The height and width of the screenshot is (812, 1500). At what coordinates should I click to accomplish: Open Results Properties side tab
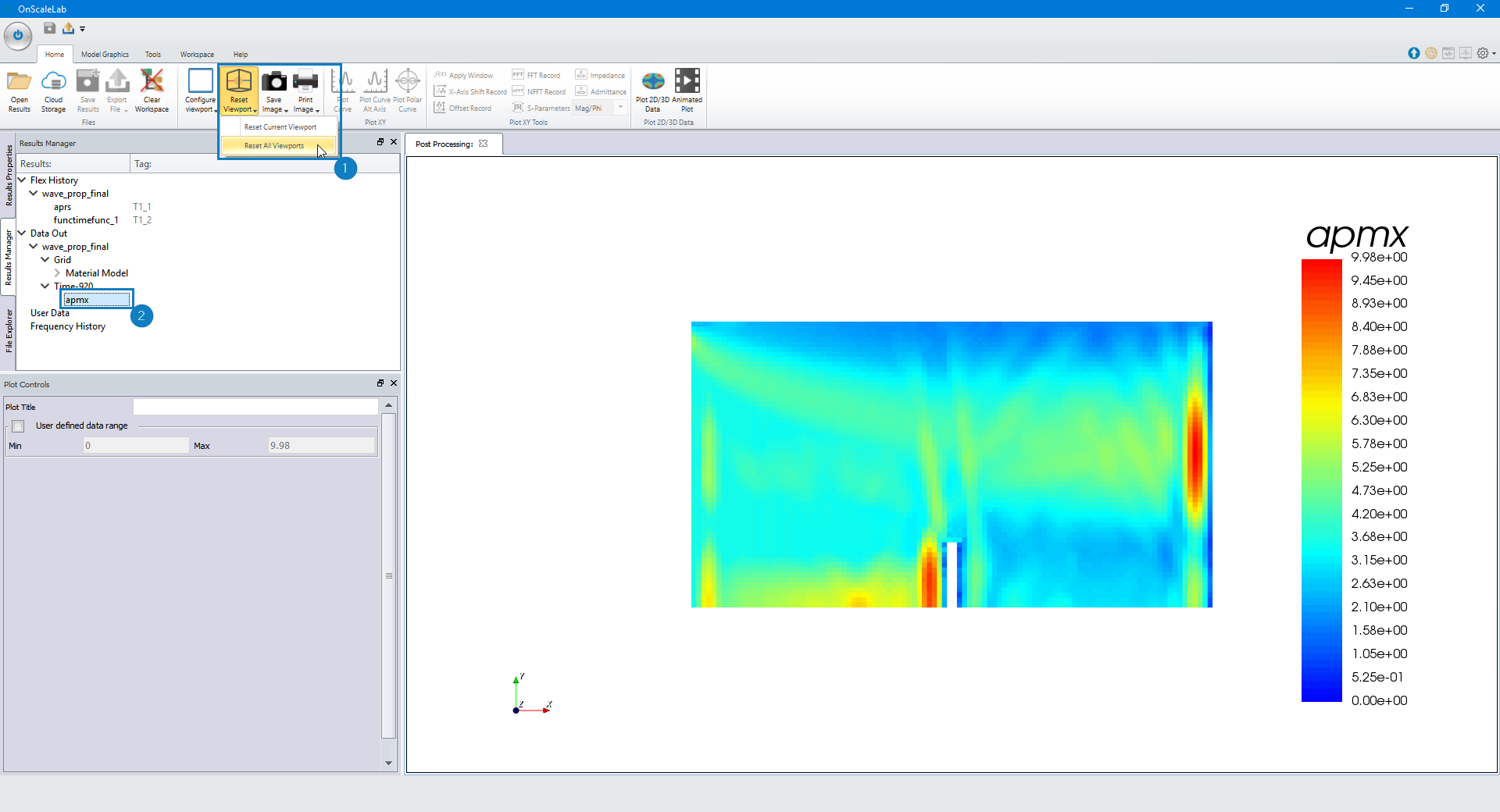9,175
